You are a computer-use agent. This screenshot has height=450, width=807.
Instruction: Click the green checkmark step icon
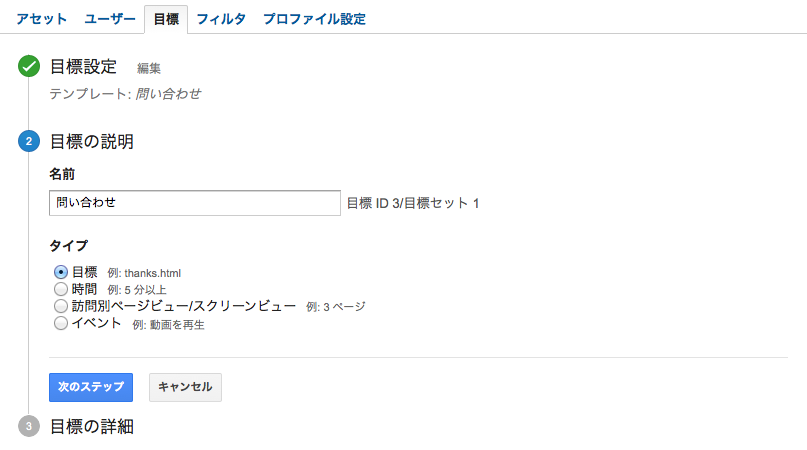pos(29,67)
